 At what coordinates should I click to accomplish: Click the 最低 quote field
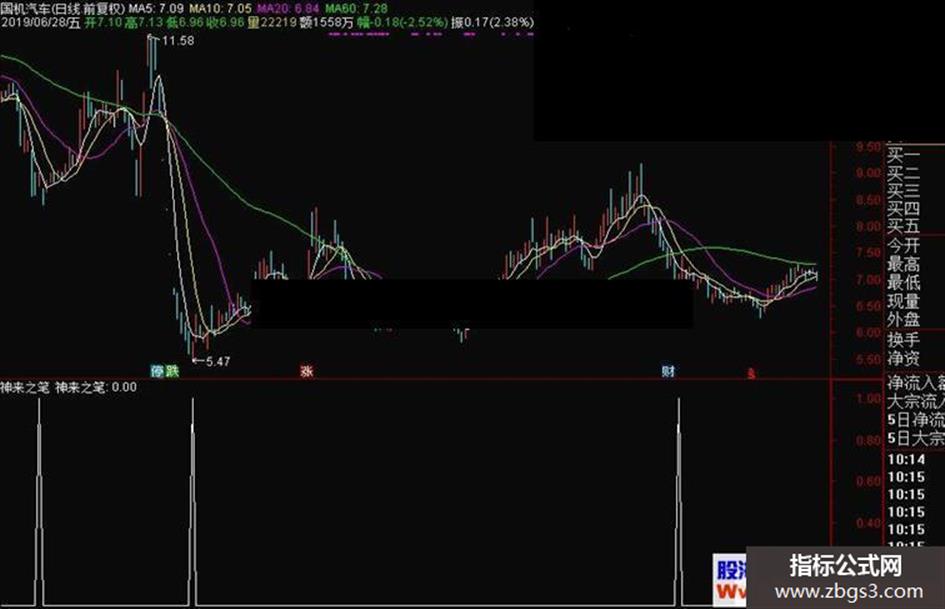[903, 282]
